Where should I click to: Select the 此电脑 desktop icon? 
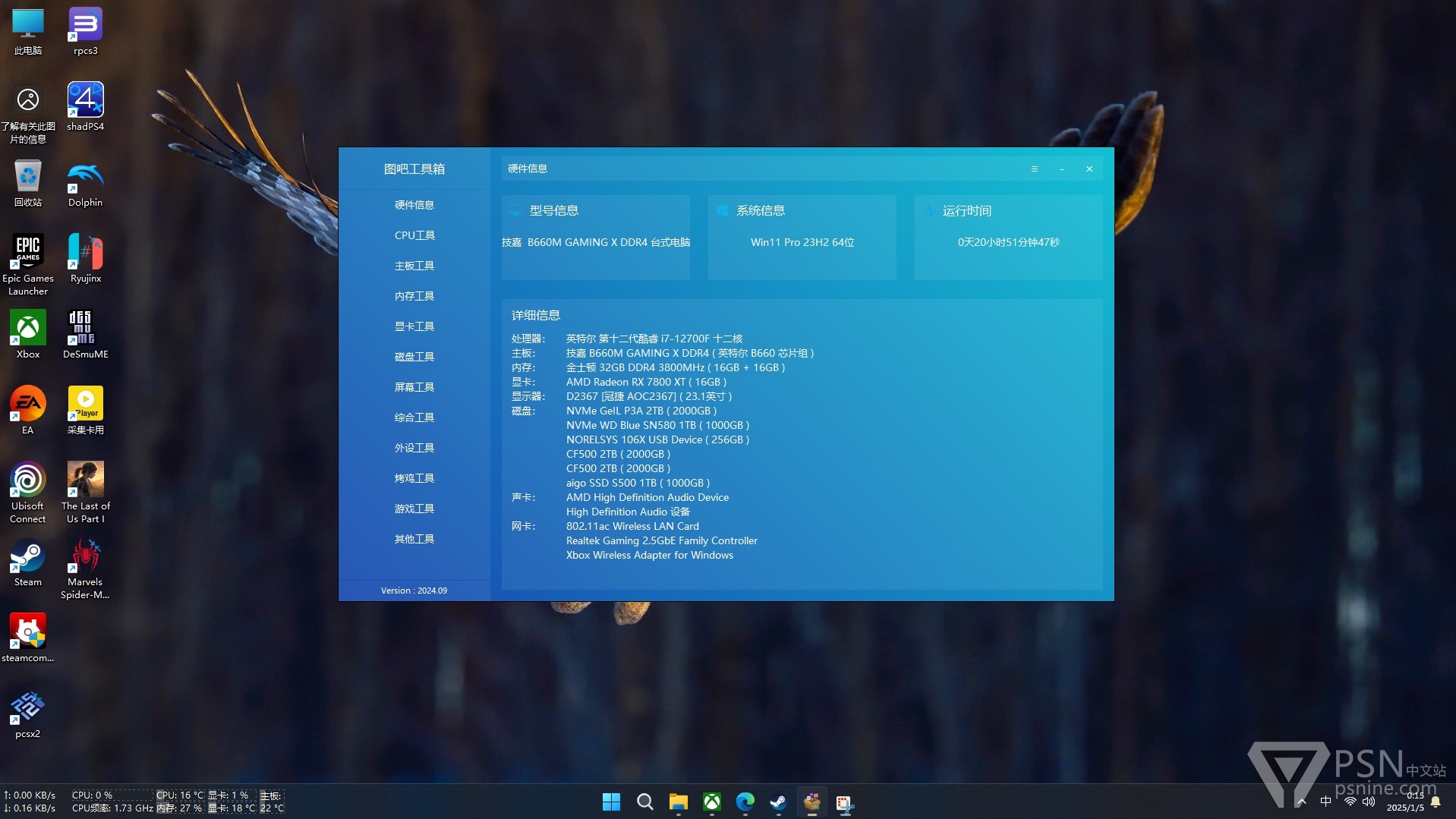28,32
